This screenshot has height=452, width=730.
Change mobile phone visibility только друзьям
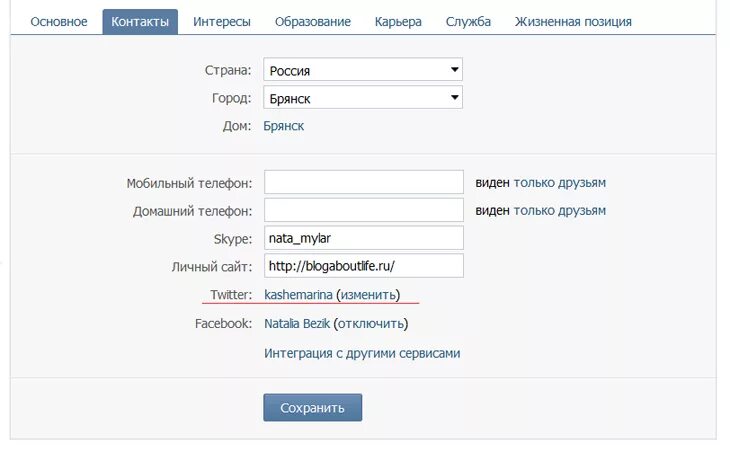(x=560, y=182)
